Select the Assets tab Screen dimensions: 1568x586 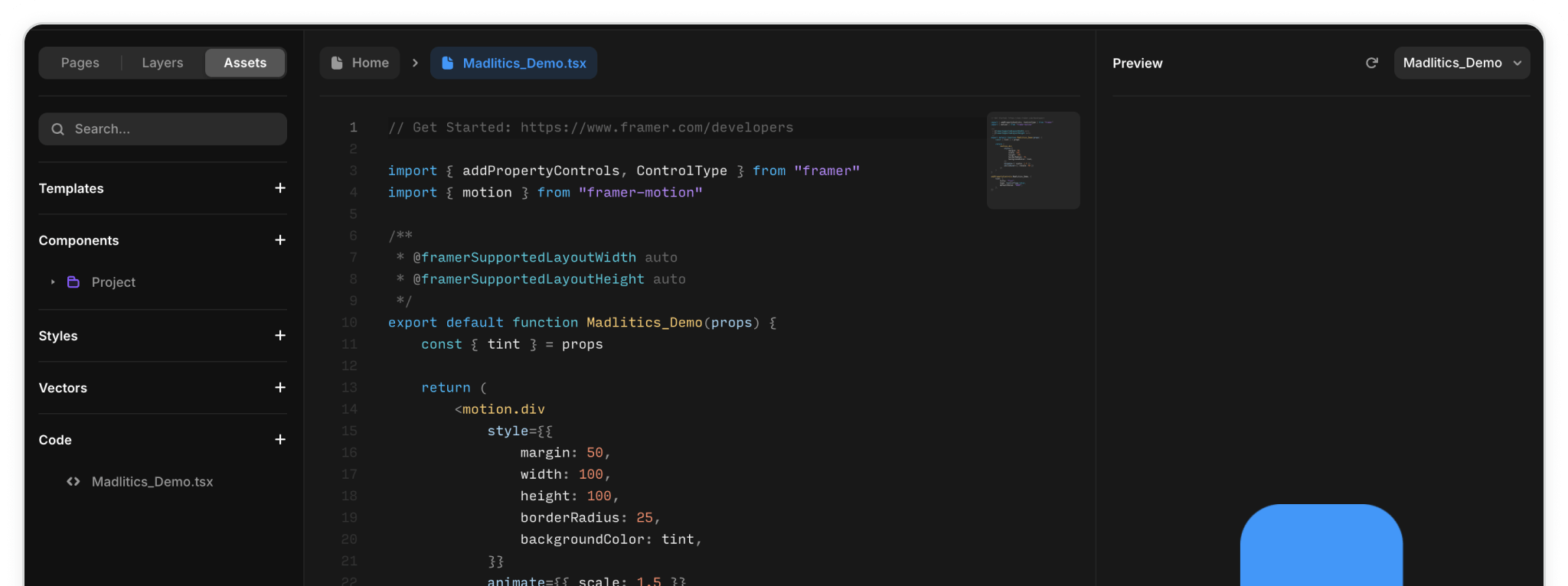tap(245, 63)
